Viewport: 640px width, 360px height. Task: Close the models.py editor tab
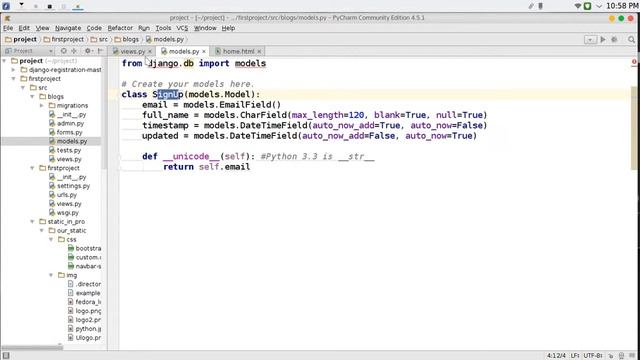pos(204,51)
